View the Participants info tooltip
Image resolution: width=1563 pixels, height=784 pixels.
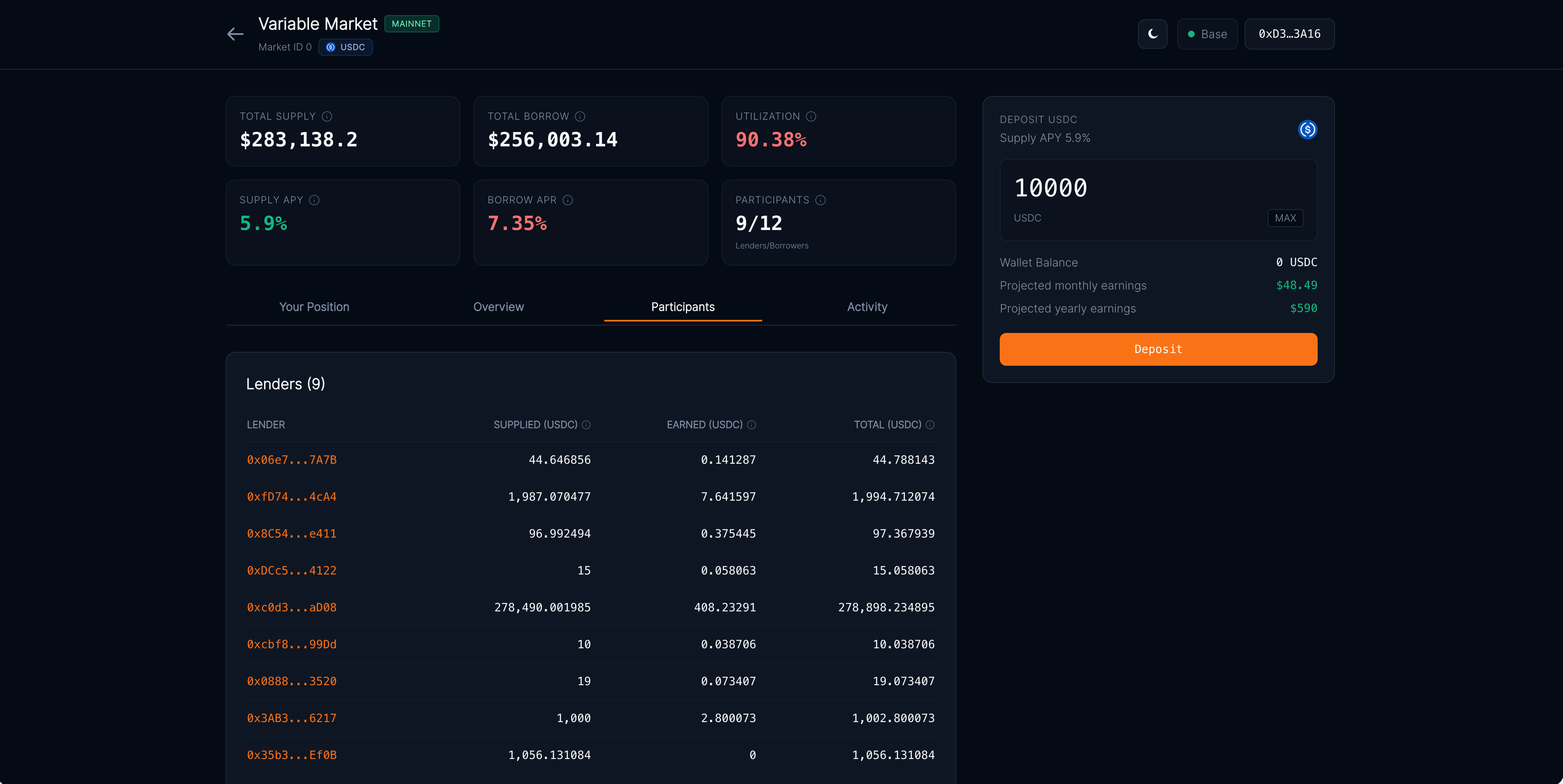pyautogui.click(x=820, y=200)
